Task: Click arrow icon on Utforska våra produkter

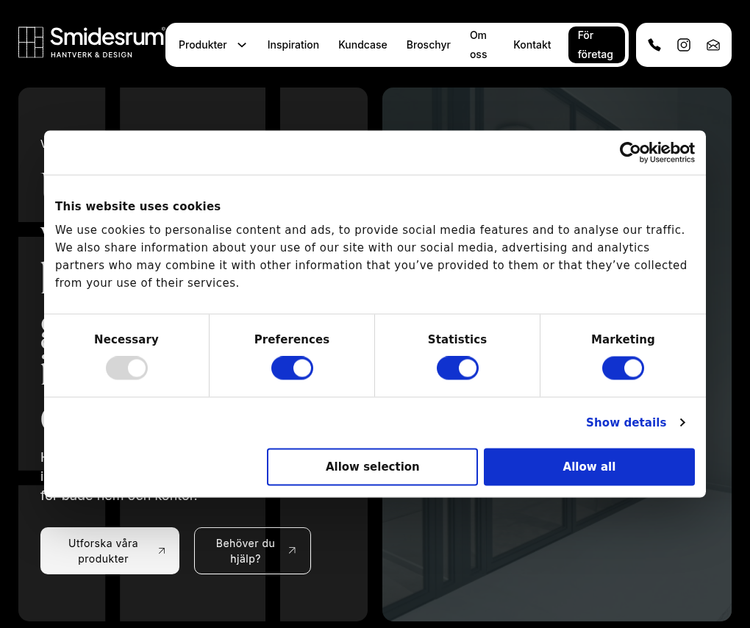Action: point(161,551)
